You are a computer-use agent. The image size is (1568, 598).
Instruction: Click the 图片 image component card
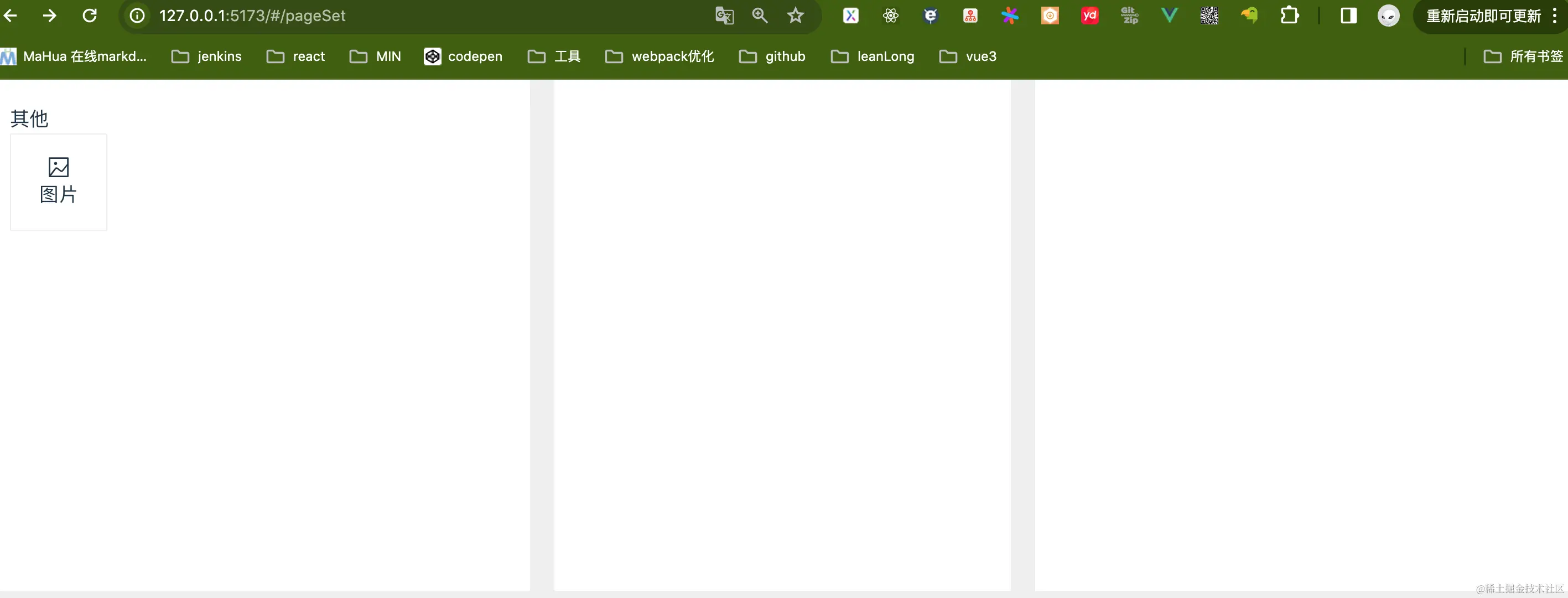pyautogui.click(x=59, y=182)
